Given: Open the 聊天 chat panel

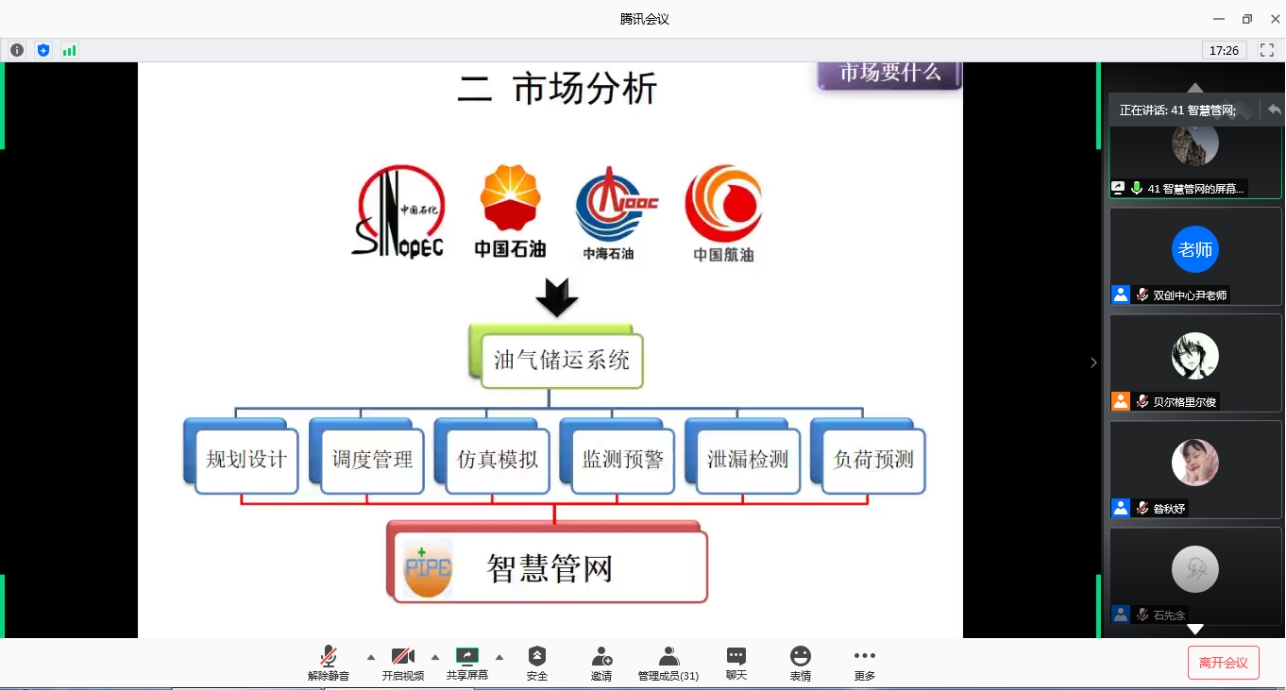Looking at the screenshot, I should (736, 663).
